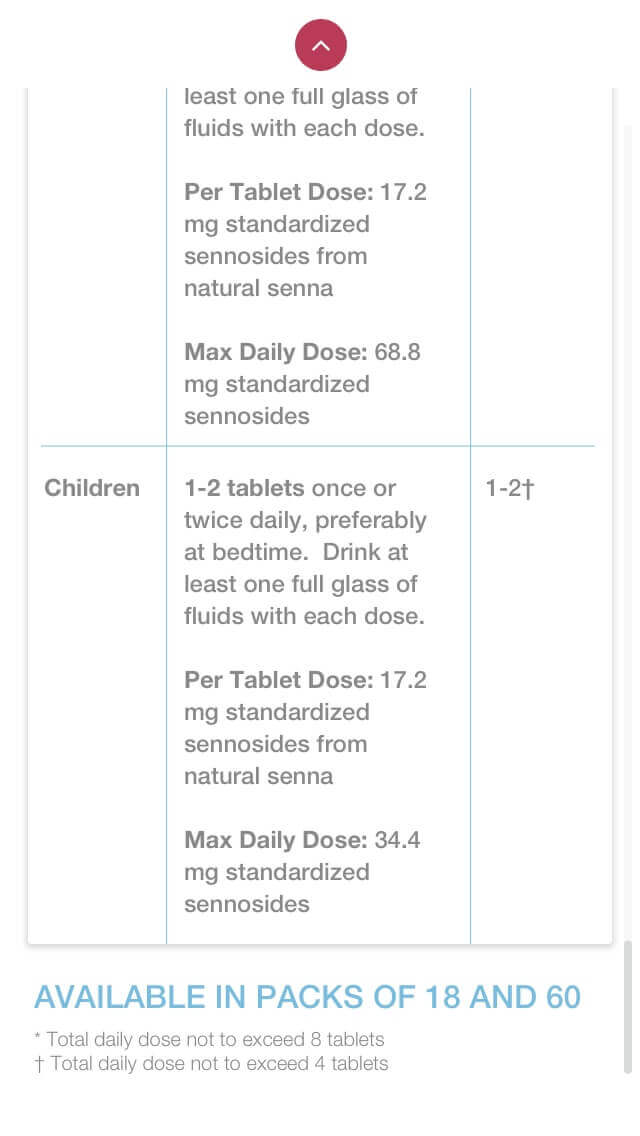Click the red scroll-to-top chevron button
Viewport: 640px width, 1136px height.
coord(320,45)
